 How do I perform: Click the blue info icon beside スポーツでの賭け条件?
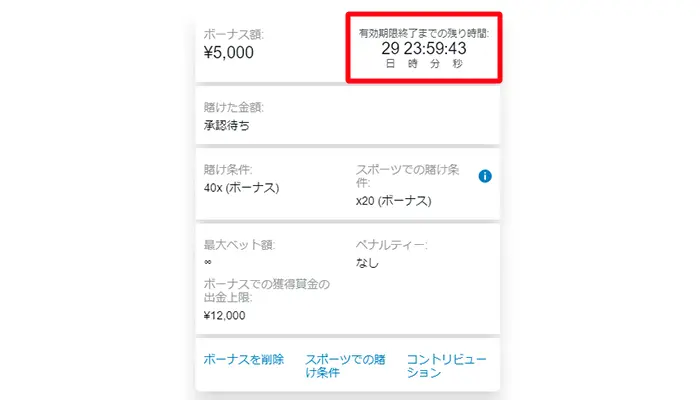[x=485, y=176]
